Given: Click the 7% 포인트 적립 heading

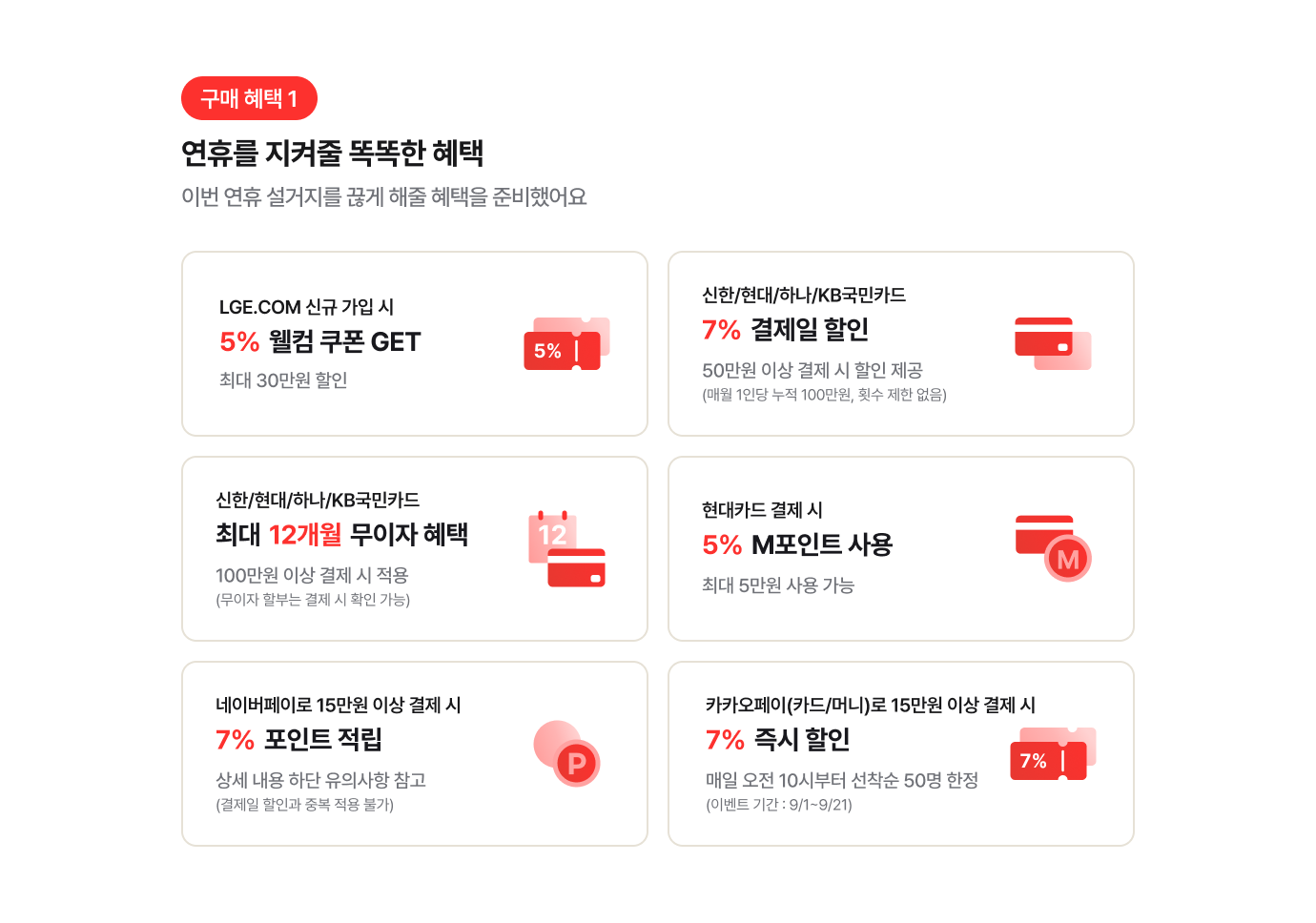Looking at the screenshot, I should [x=299, y=739].
